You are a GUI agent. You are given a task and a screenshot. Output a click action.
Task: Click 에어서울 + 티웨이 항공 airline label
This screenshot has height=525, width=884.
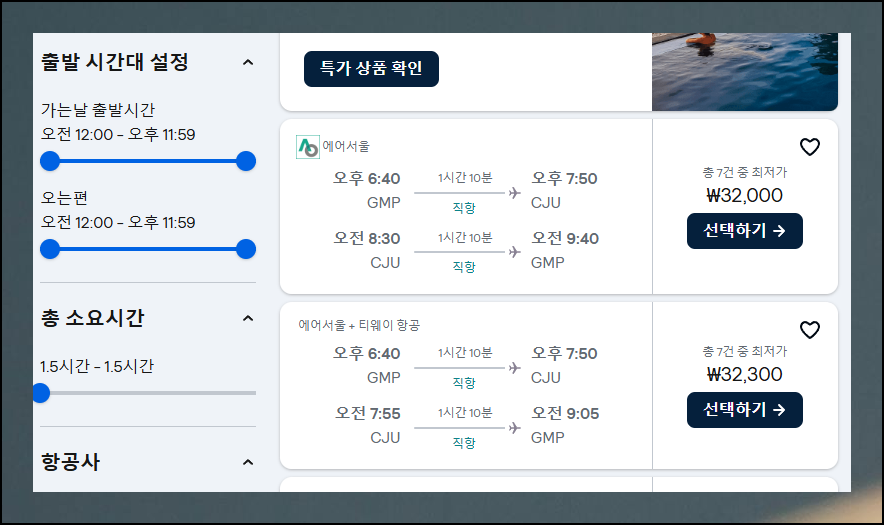pyautogui.click(x=359, y=325)
